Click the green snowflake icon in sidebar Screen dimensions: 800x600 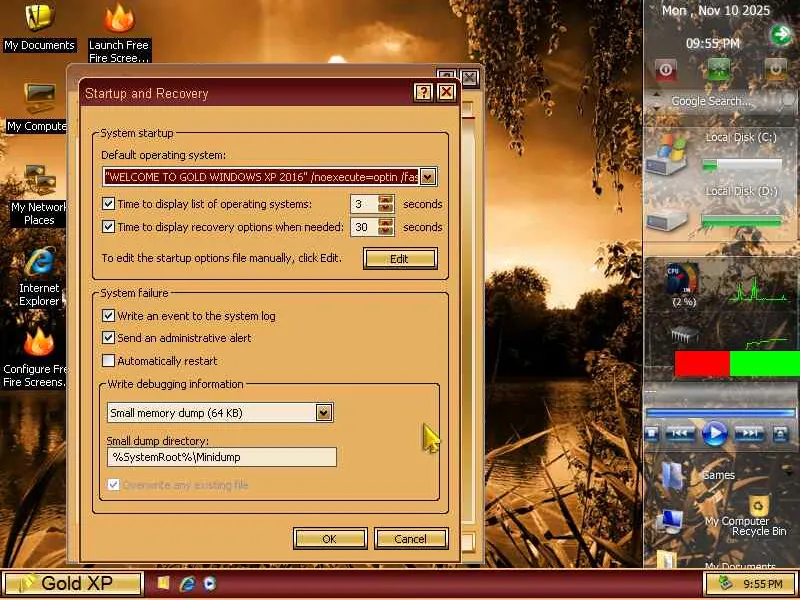[718, 69]
